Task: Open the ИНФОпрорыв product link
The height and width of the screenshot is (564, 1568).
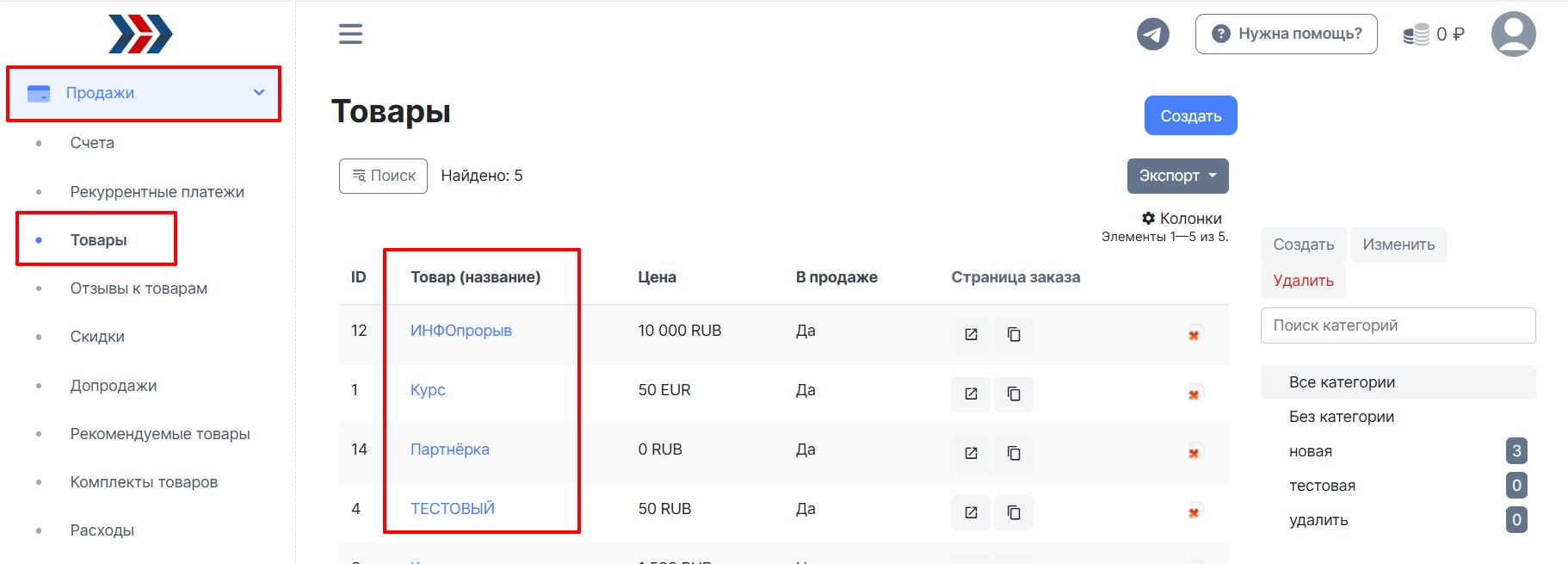Action: click(x=460, y=331)
